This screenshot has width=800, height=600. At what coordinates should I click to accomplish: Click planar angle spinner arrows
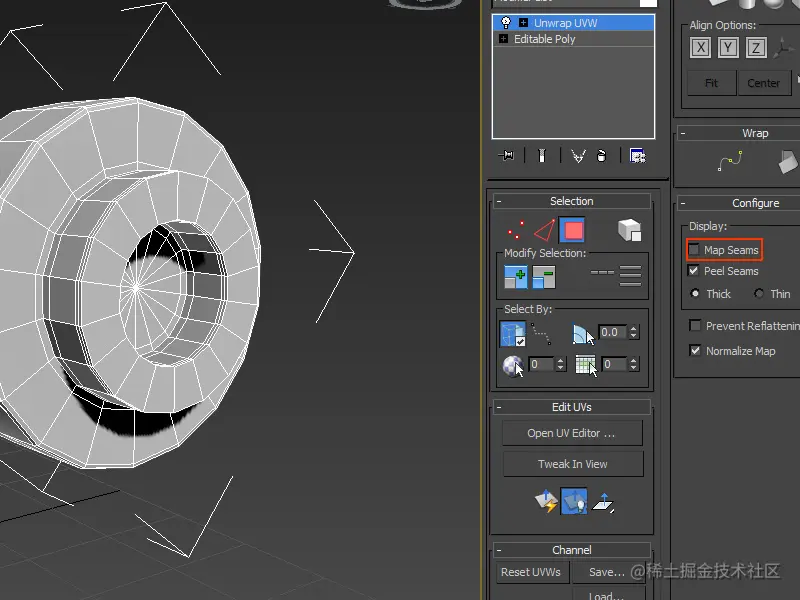pyautogui.click(x=633, y=332)
